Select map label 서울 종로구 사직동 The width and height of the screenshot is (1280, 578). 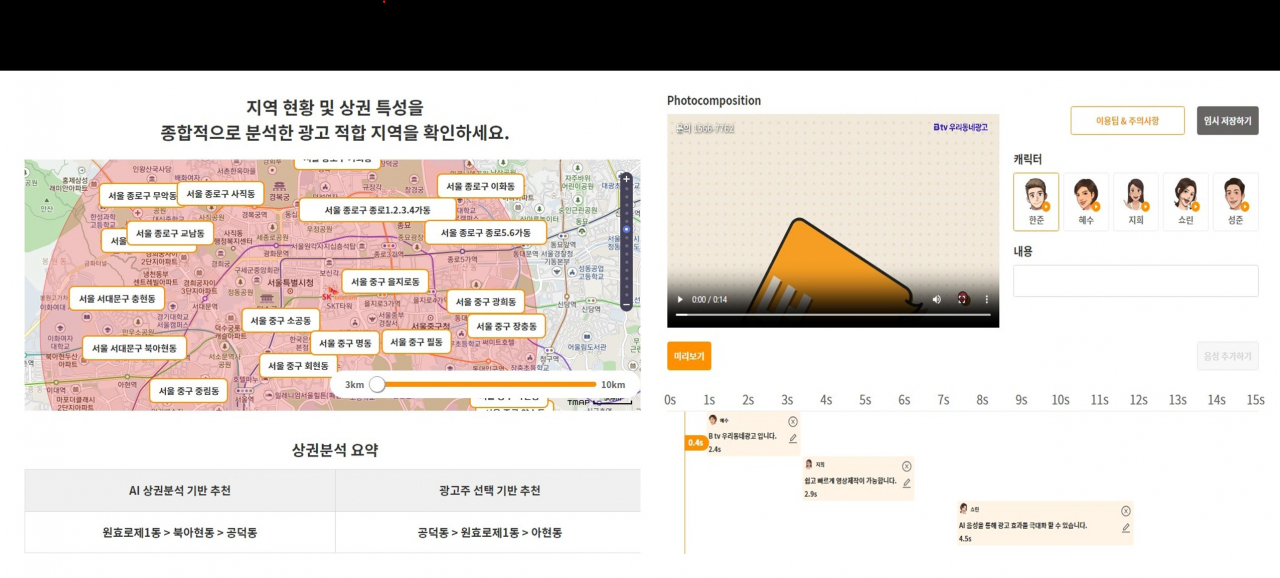coord(221,194)
